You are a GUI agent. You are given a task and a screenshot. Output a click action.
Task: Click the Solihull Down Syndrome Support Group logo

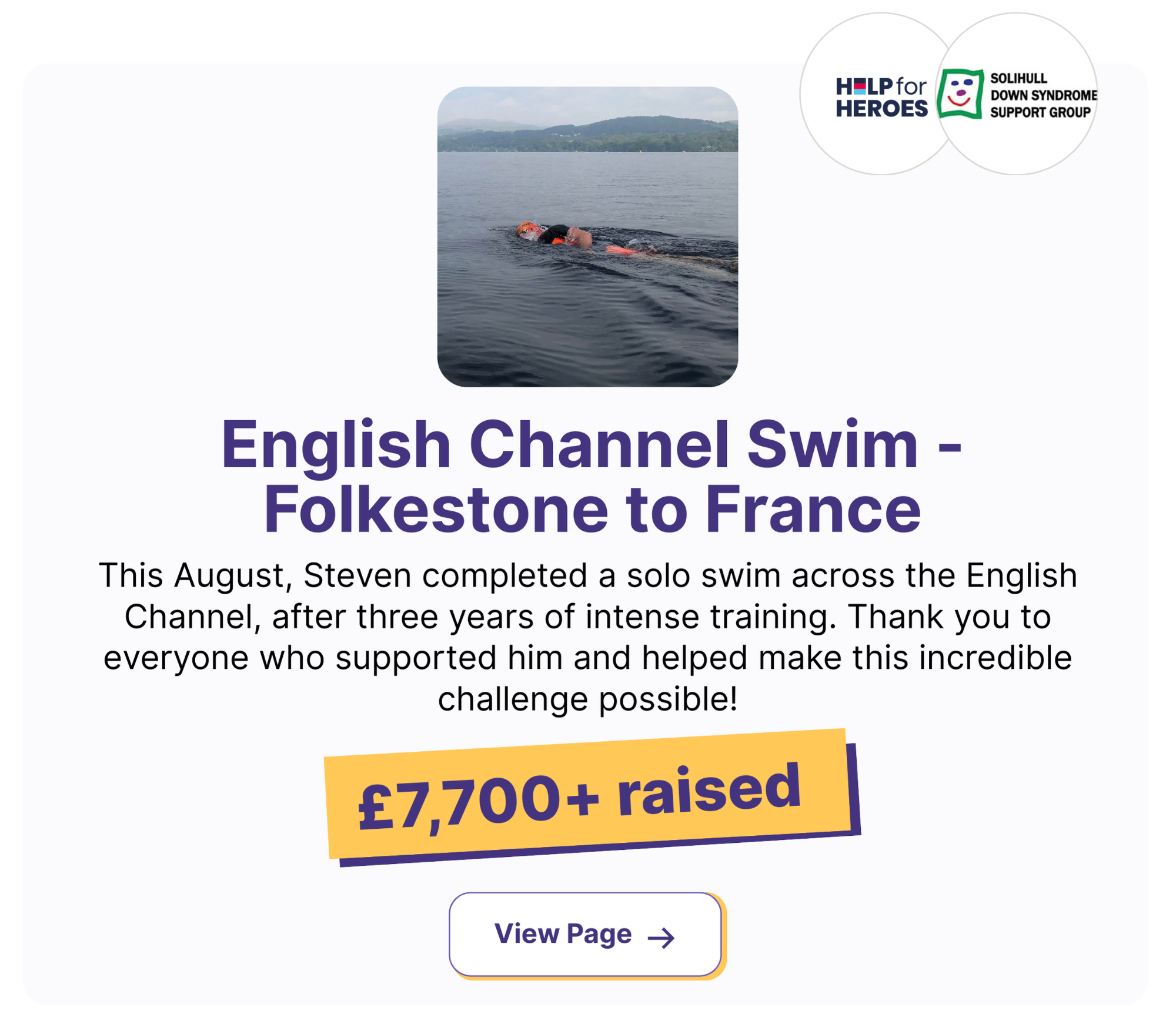point(1017,95)
